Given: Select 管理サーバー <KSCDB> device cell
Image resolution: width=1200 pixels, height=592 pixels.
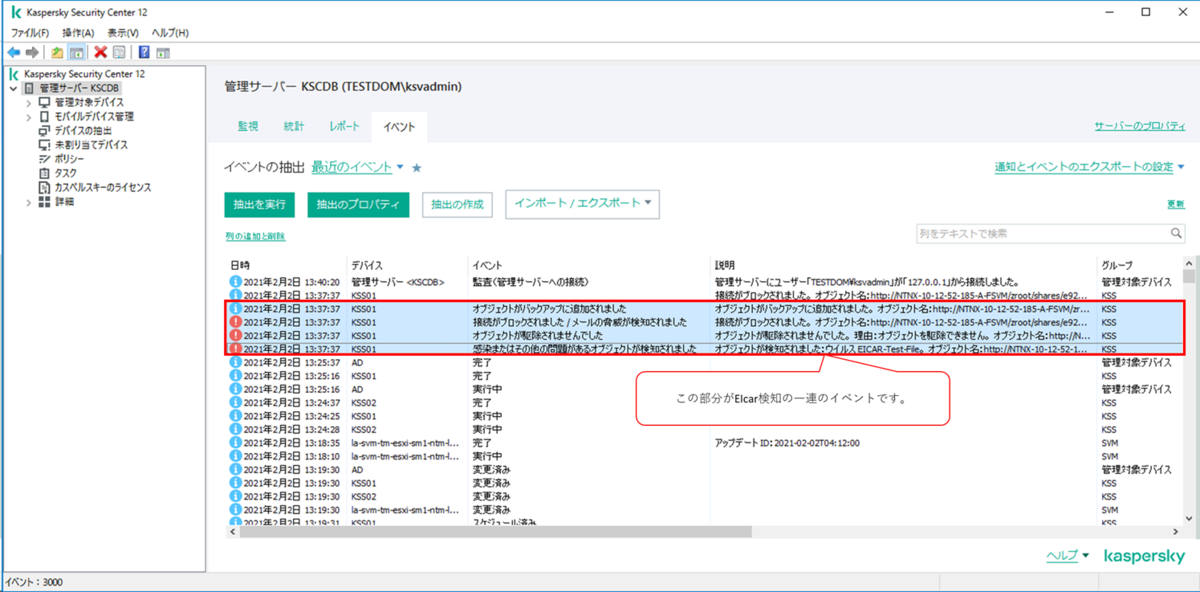Looking at the screenshot, I should [x=398, y=282].
